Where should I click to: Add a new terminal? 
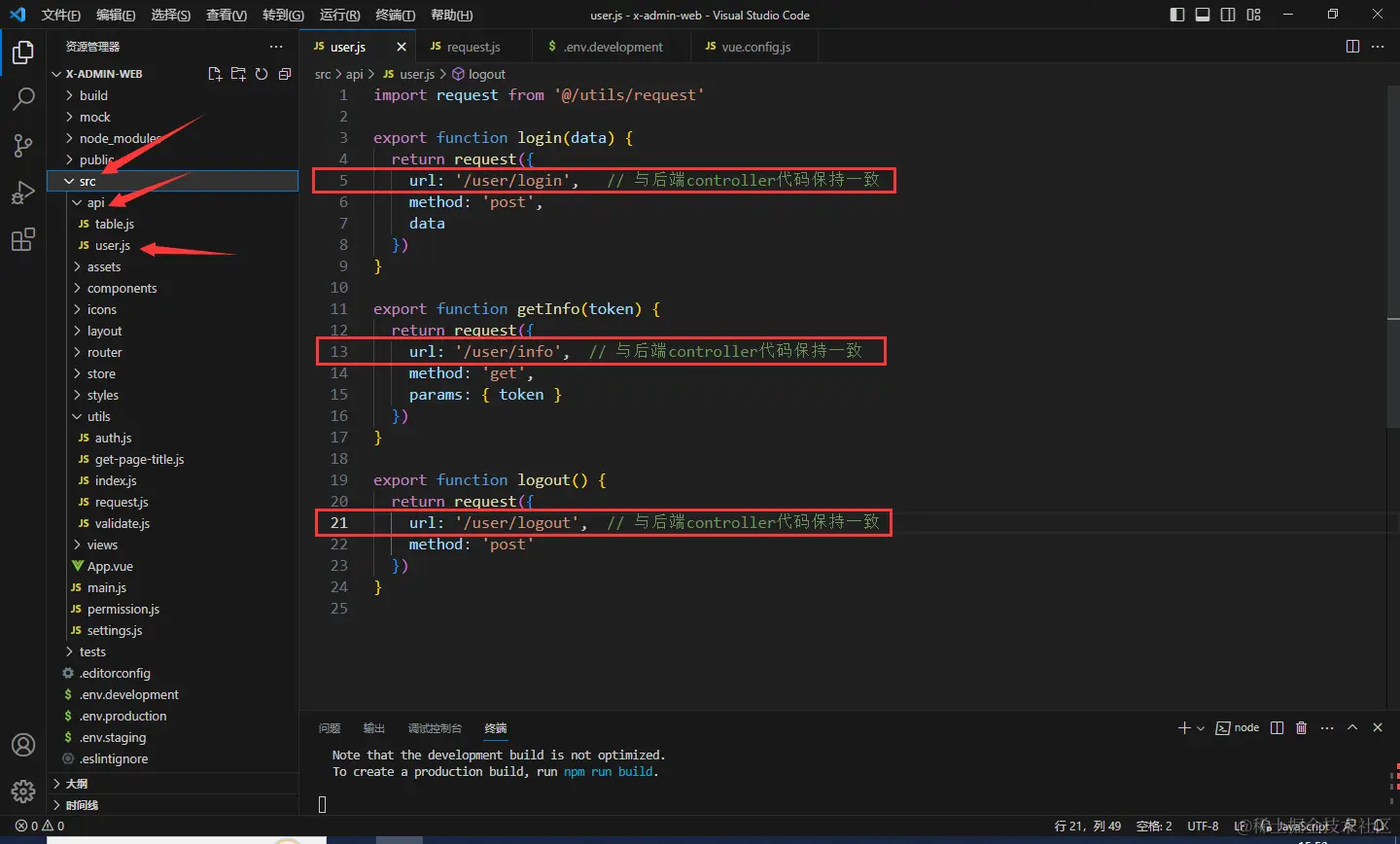(1183, 727)
